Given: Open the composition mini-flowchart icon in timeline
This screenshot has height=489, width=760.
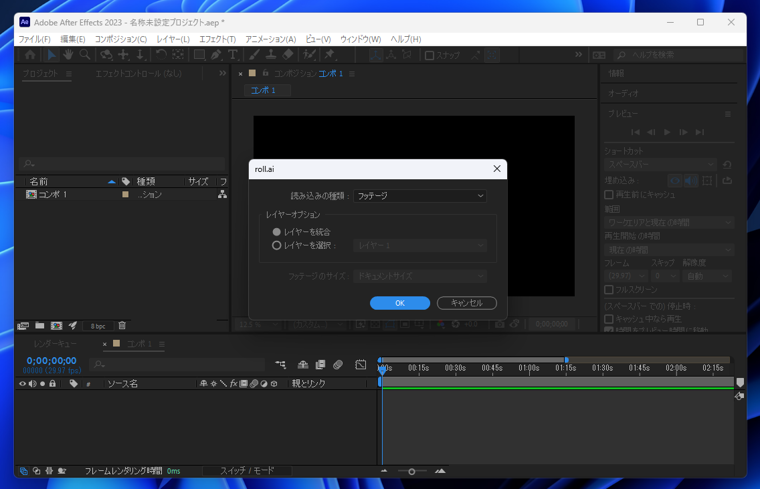Looking at the screenshot, I should point(281,364).
